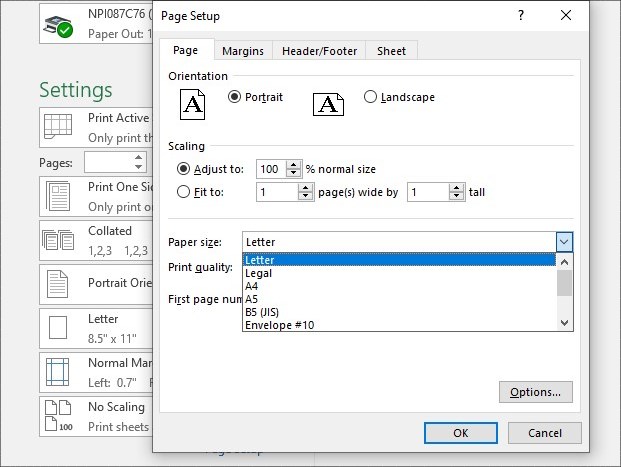
Task: Select the Portrait radio button
Action: pos(235,97)
